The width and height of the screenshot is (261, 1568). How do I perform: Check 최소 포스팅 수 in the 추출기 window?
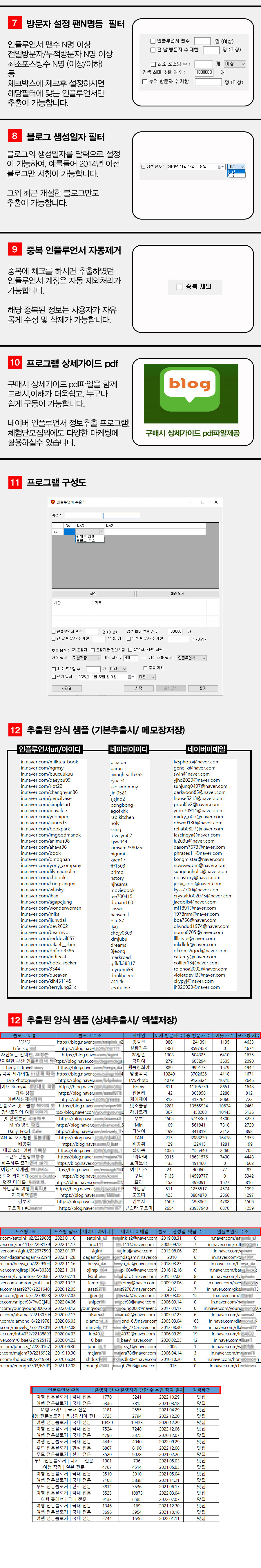click(x=54, y=669)
